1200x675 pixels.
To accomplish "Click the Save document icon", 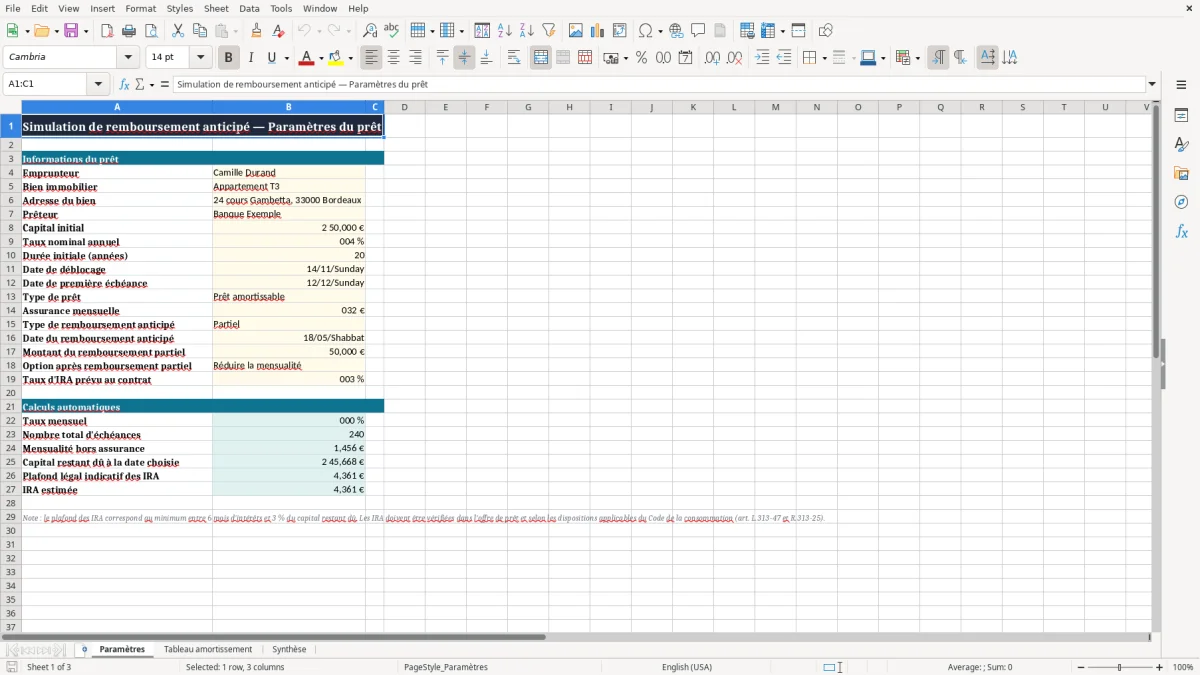I will pyautogui.click(x=71, y=31).
